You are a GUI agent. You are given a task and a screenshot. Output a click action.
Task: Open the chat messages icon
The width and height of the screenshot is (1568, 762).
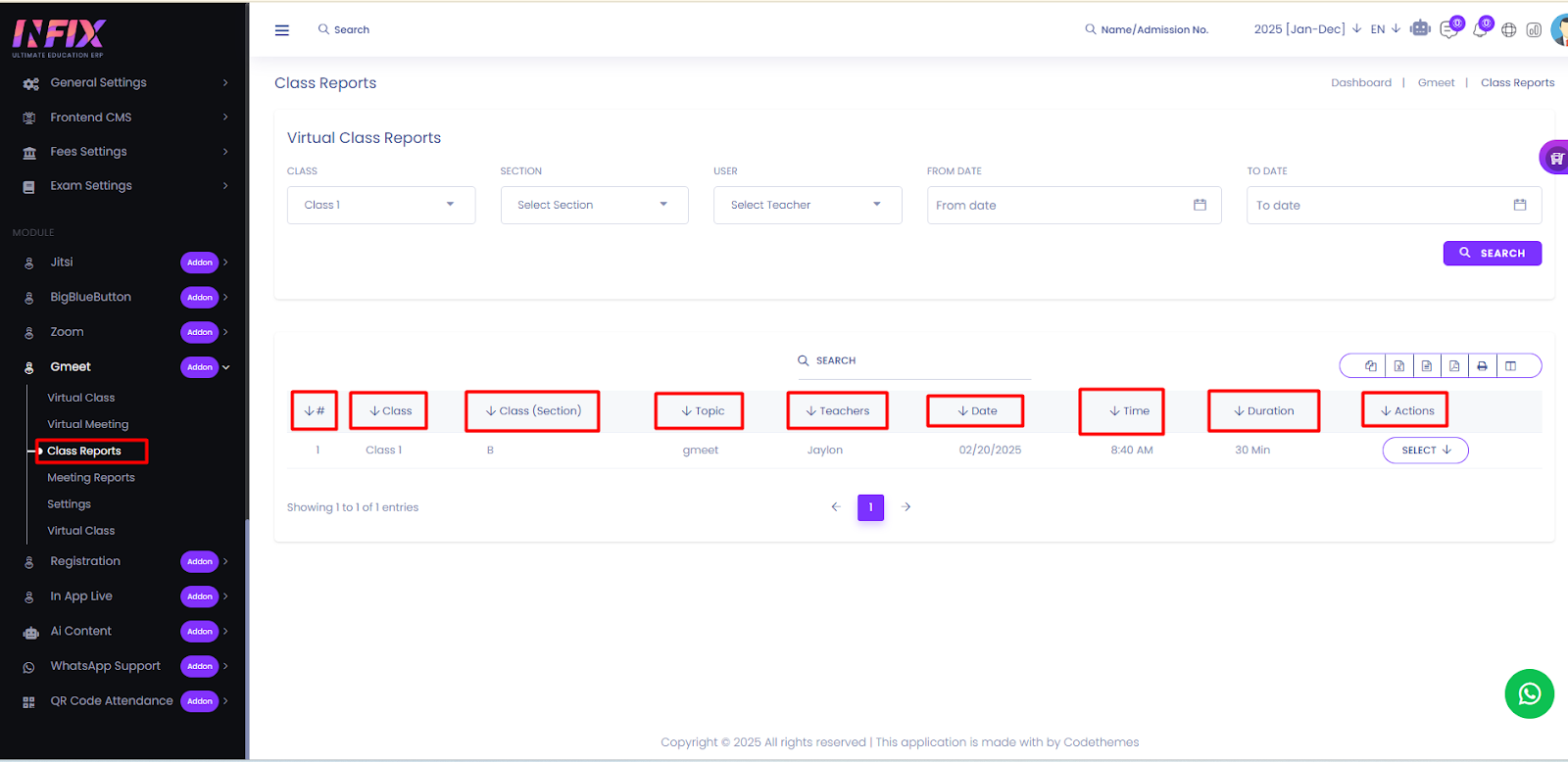click(x=1449, y=30)
